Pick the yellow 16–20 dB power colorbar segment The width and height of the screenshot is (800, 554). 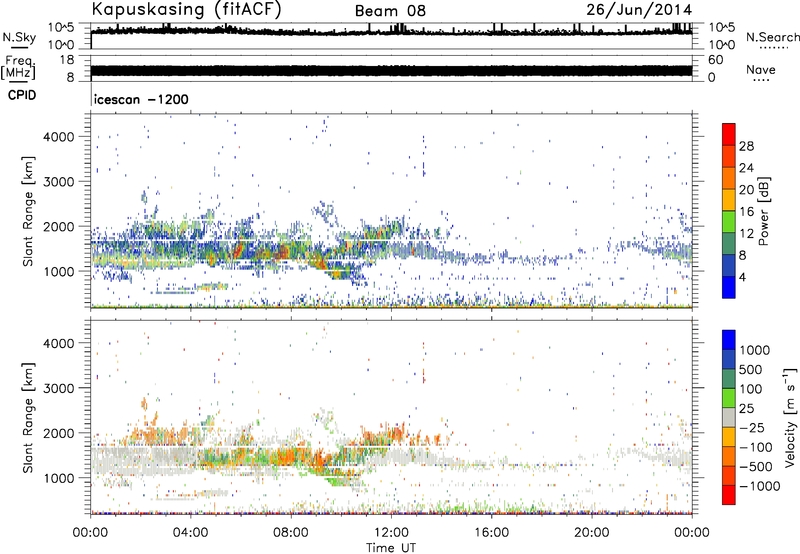point(729,200)
